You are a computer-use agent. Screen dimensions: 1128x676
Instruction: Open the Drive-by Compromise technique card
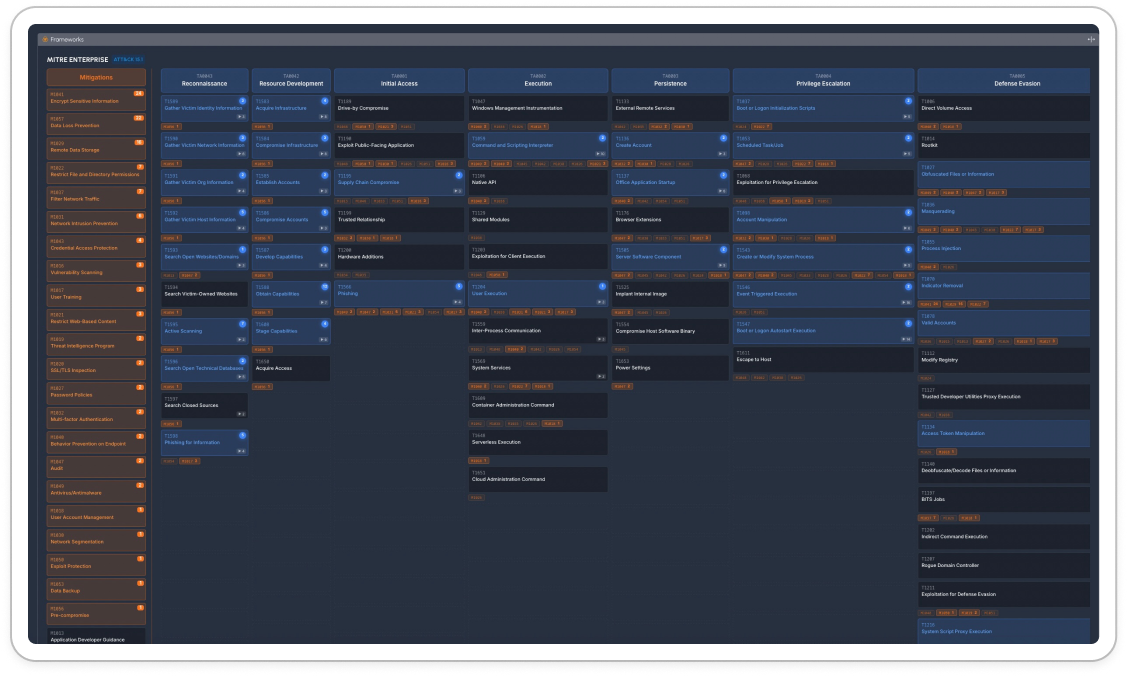click(x=399, y=105)
